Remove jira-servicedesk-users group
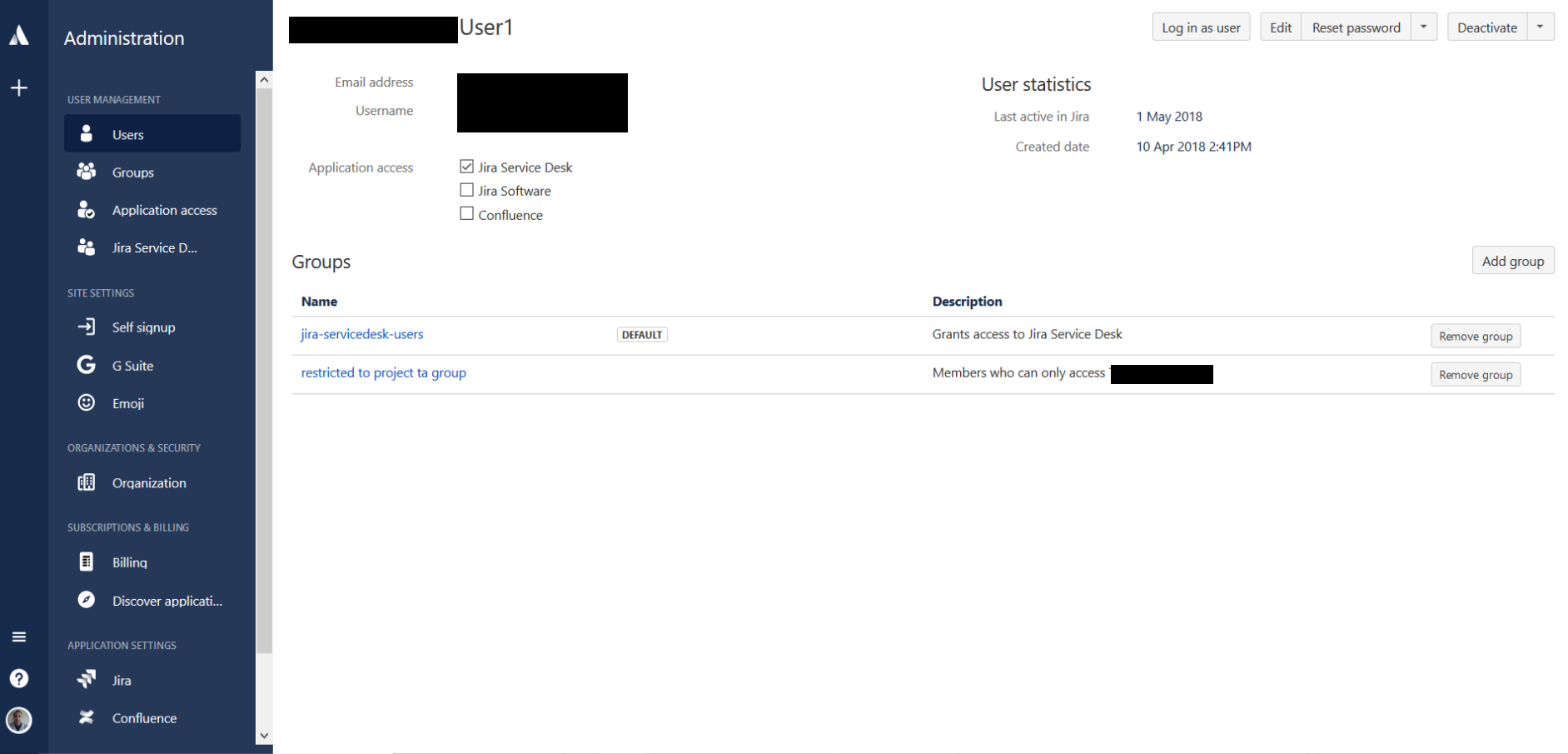The image size is (1568, 754). [1476, 336]
